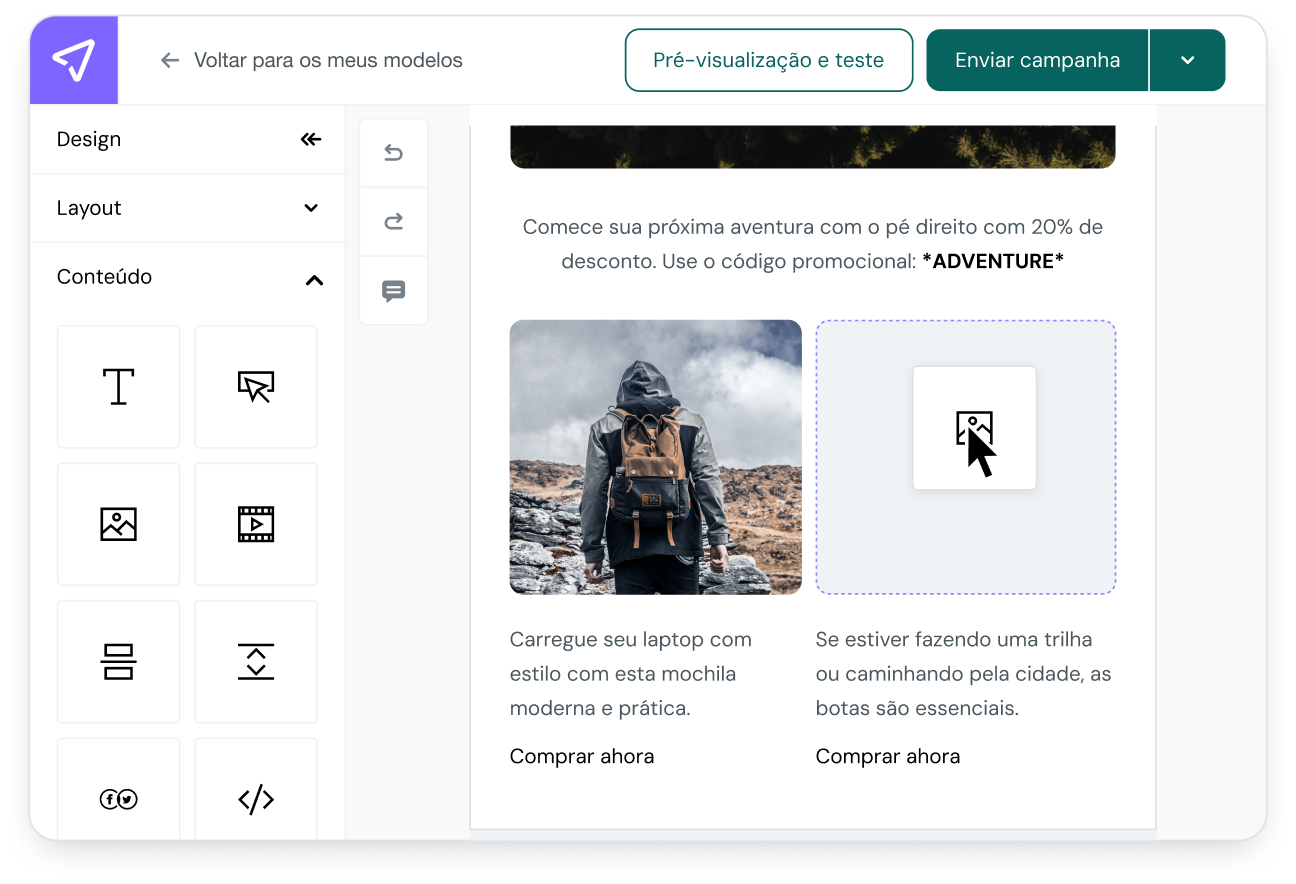Screen dimensions: 1296x884
Task: Add a Button block from the content panel
Action: coord(255,386)
